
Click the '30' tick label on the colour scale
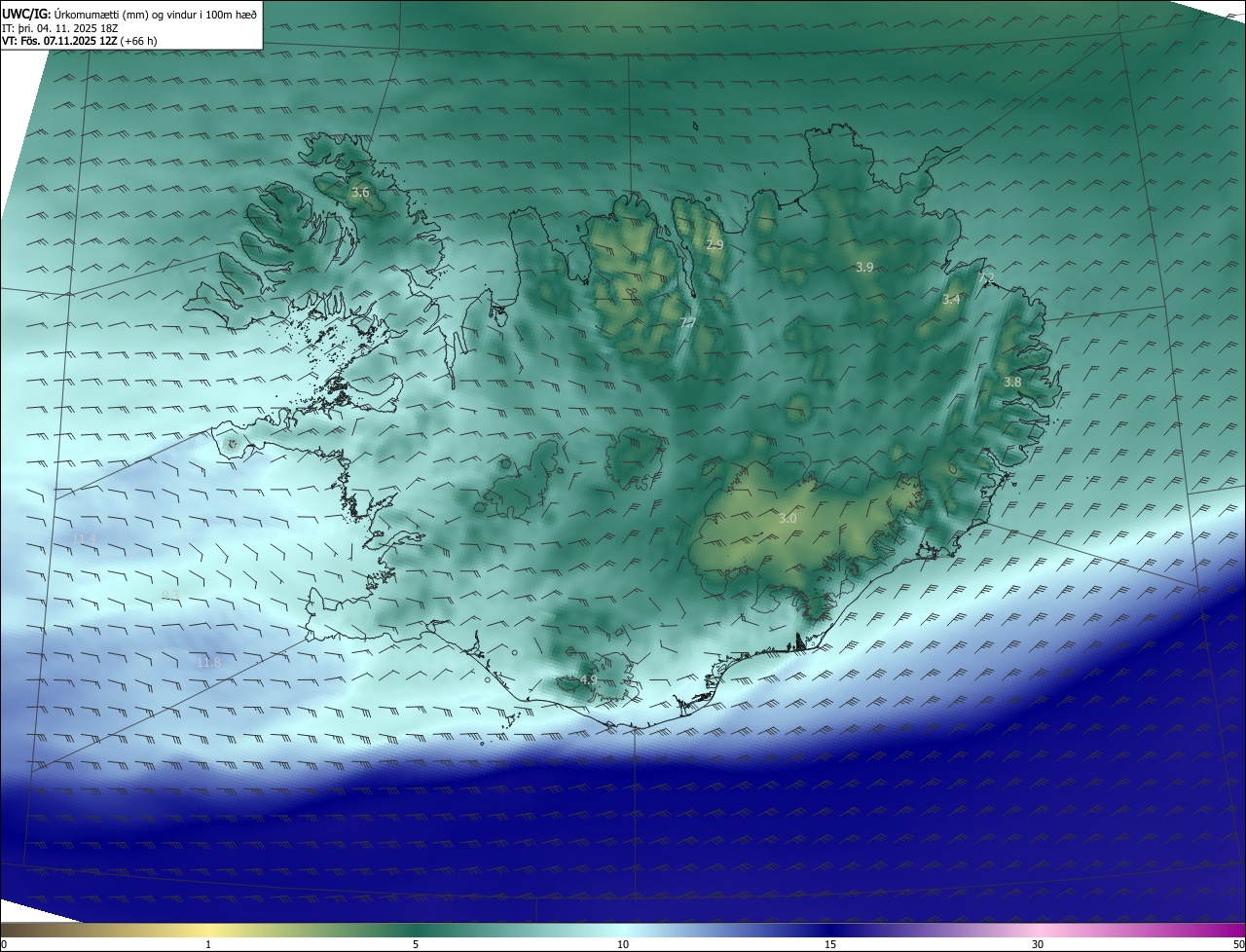(1038, 944)
